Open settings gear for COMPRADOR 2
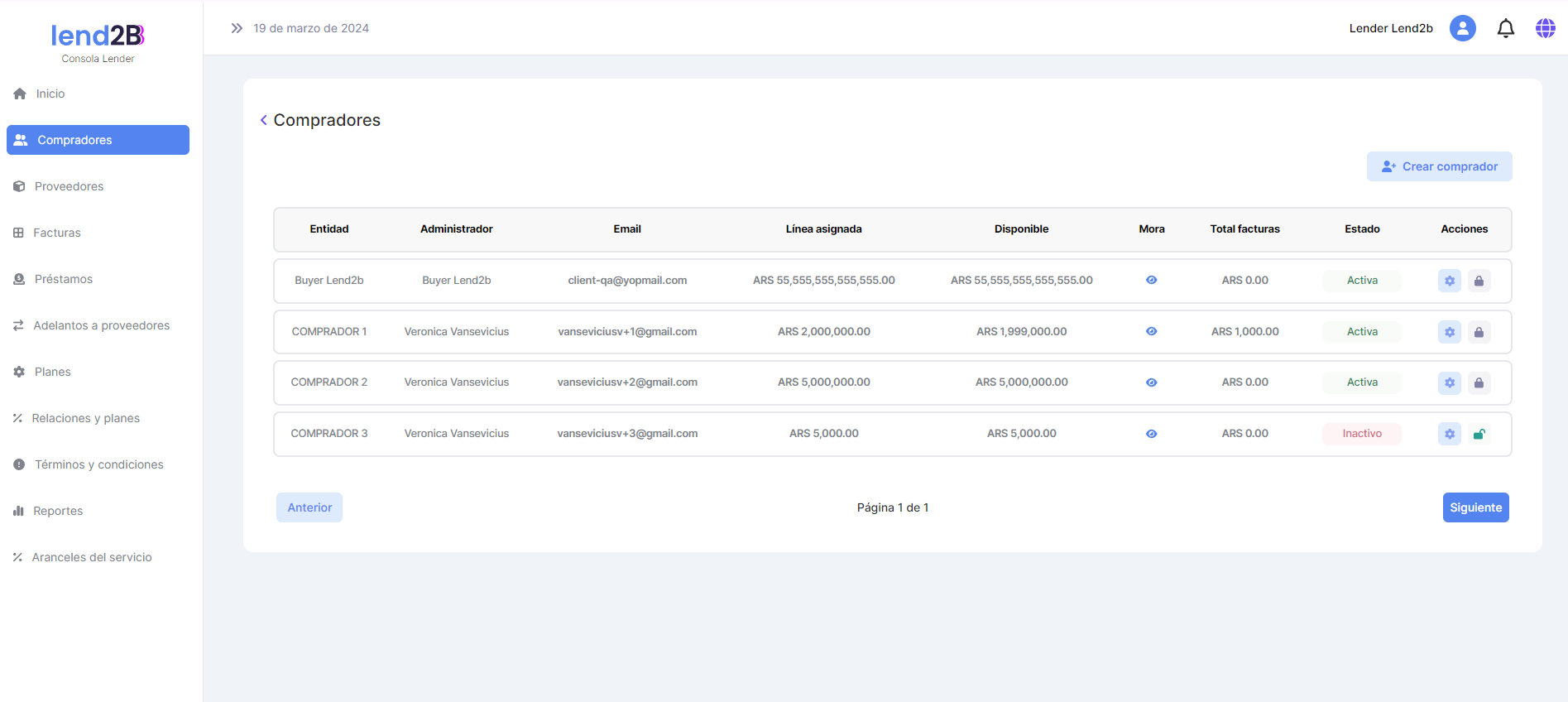1568x702 pixels. coord(1449,382)
